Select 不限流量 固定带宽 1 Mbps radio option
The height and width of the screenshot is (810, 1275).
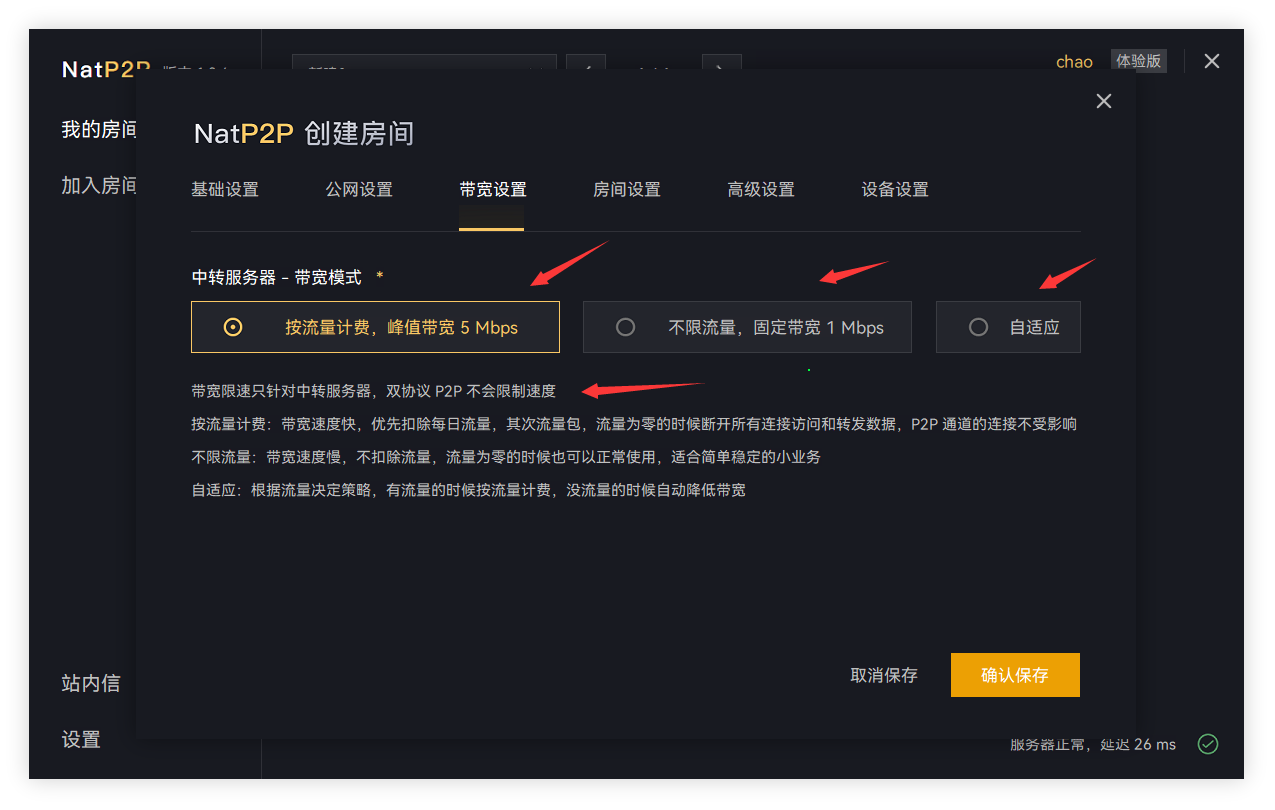(747, 327)
